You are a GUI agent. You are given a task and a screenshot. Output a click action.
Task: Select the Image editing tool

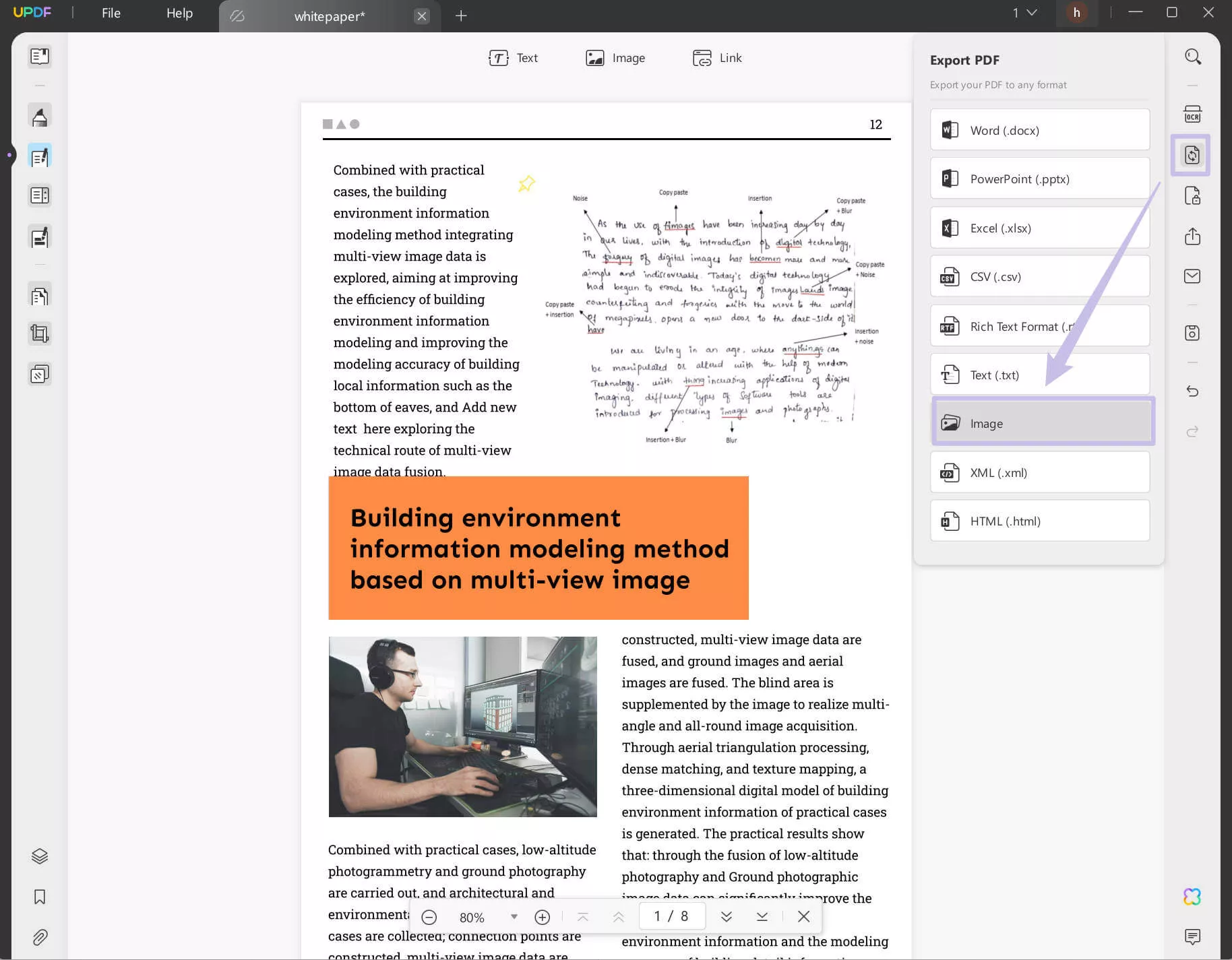[x=615, y=58]
